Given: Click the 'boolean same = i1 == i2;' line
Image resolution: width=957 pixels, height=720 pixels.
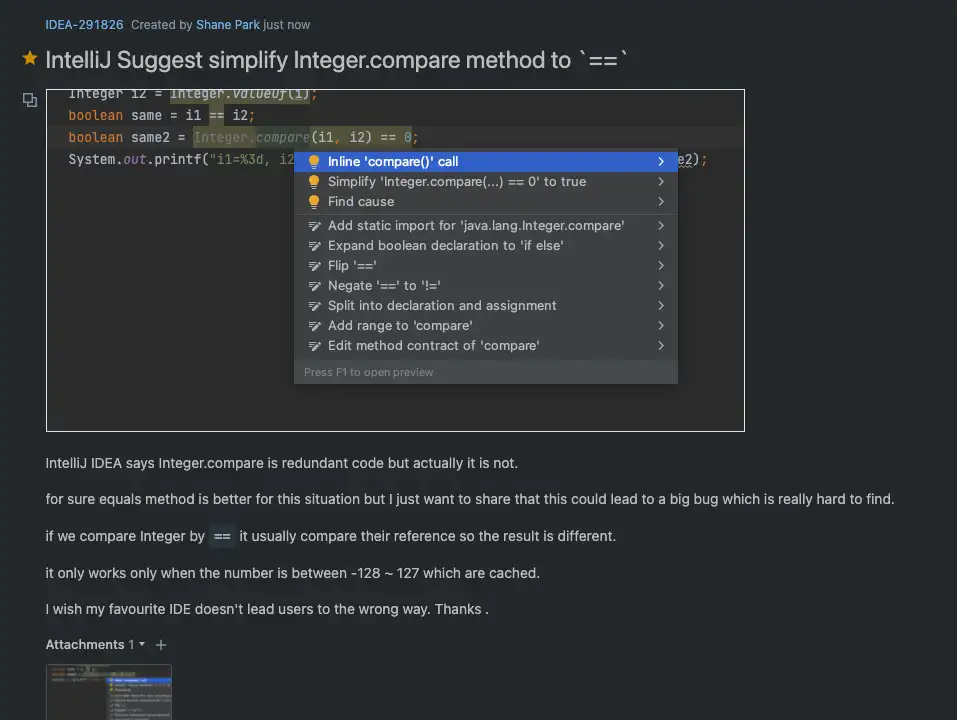Looking at the screenshot, I should coord(162,115).
